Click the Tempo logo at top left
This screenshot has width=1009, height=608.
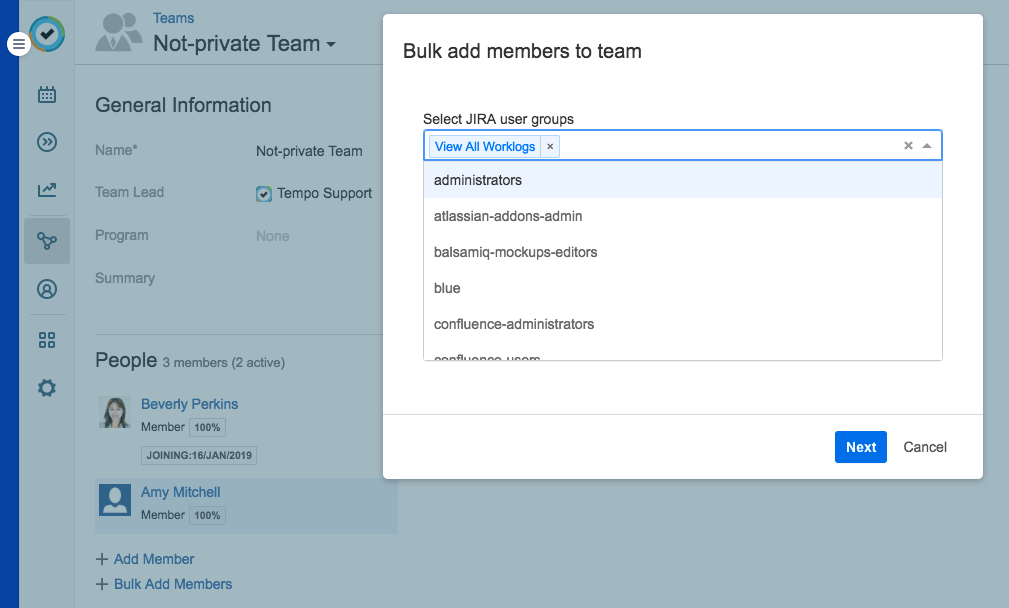tap(46, 35)
